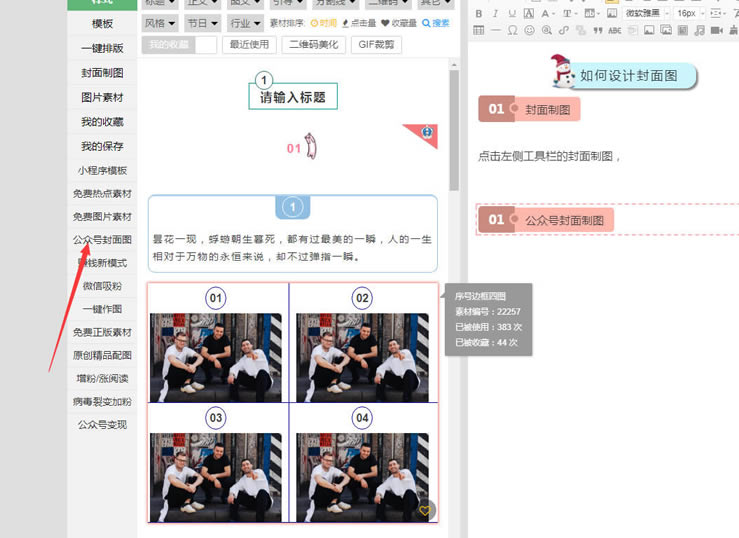Image resolution: width=739 pixels, height=538 pixels.
Task: Toggle the 我的收藏 switch
Action: (x=179, y=45)
